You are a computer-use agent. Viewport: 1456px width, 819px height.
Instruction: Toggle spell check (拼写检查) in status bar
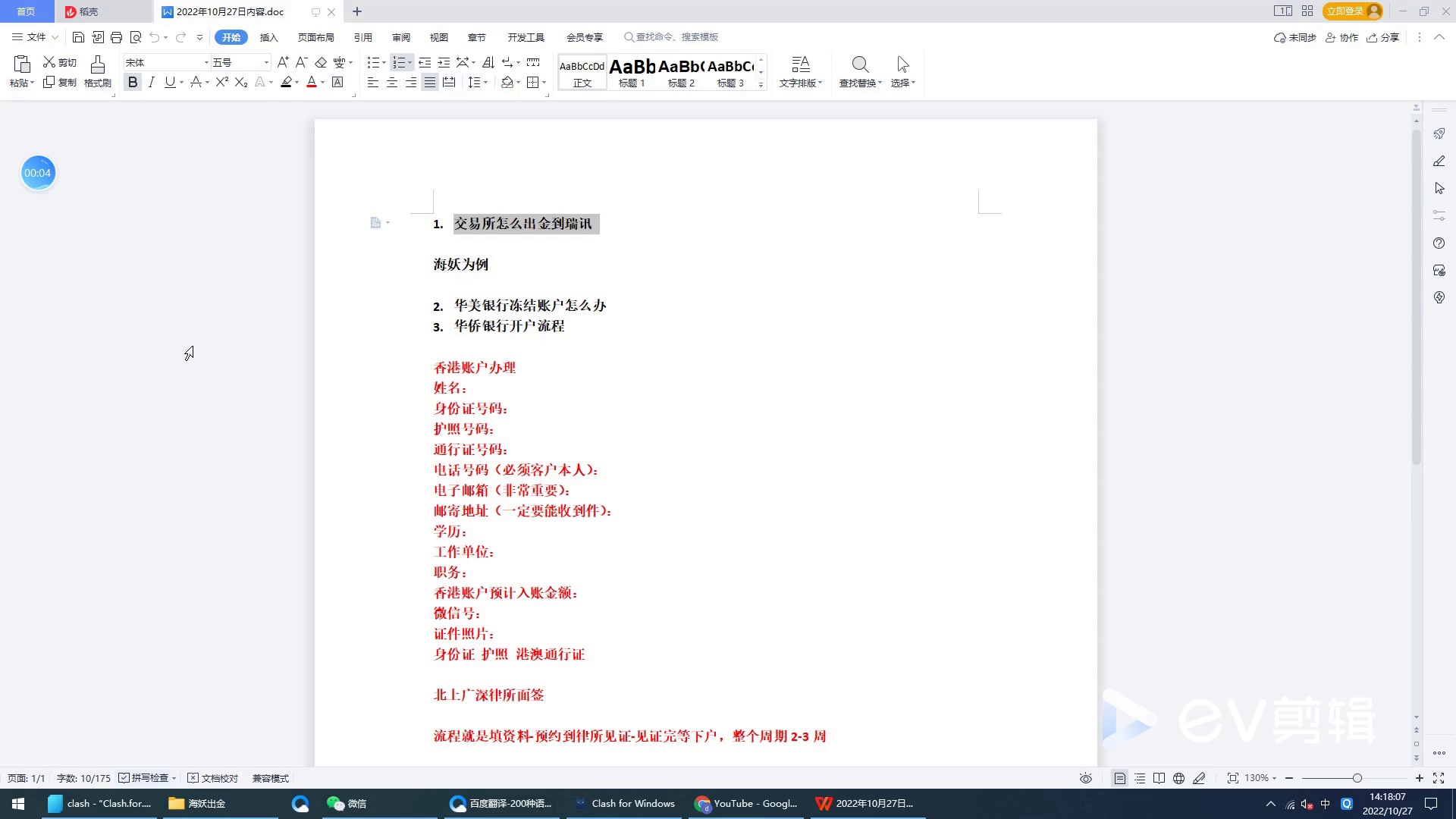coord(144,778)
